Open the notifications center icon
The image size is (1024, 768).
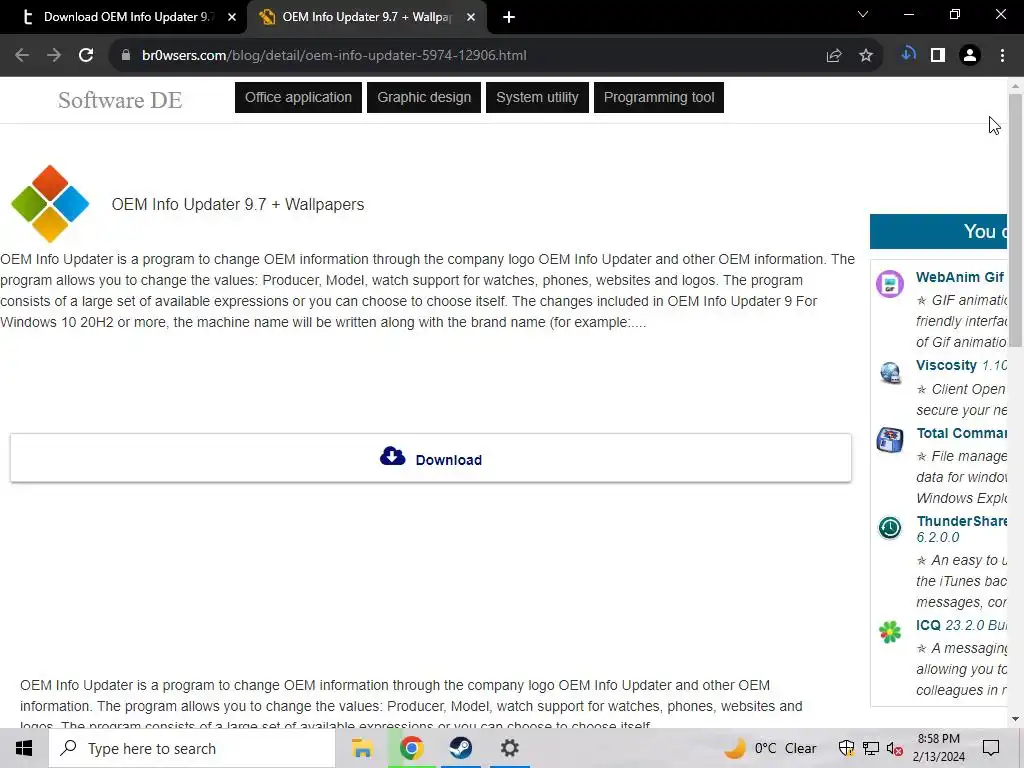point(991,748)
